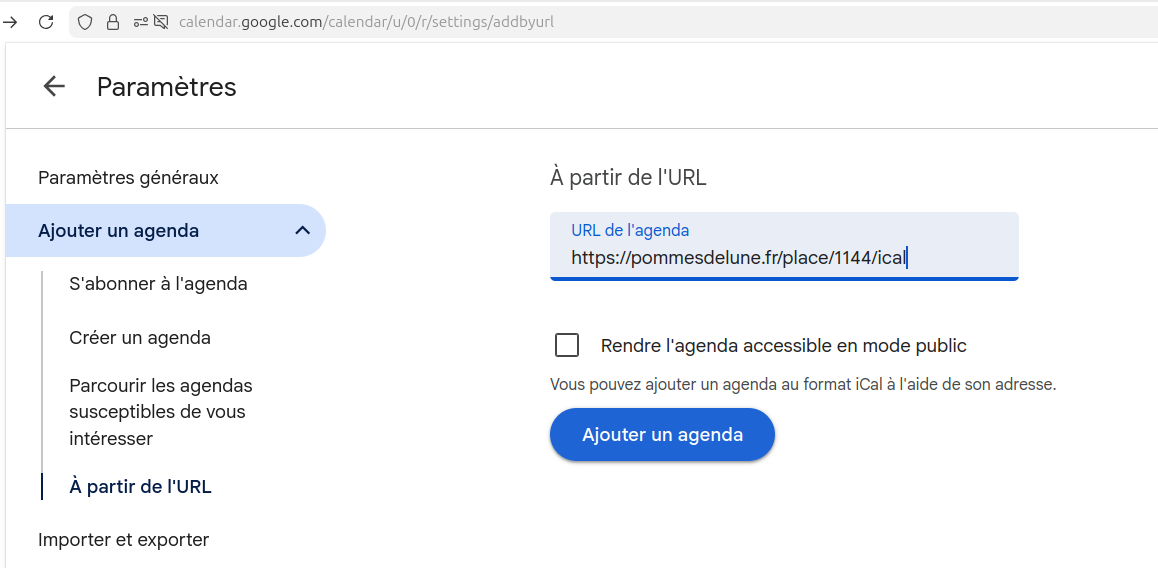Click the back arrow next to Paramètres
This screenshot has height=568, width=1158.
pyautogui.click(x=54, y=87)
